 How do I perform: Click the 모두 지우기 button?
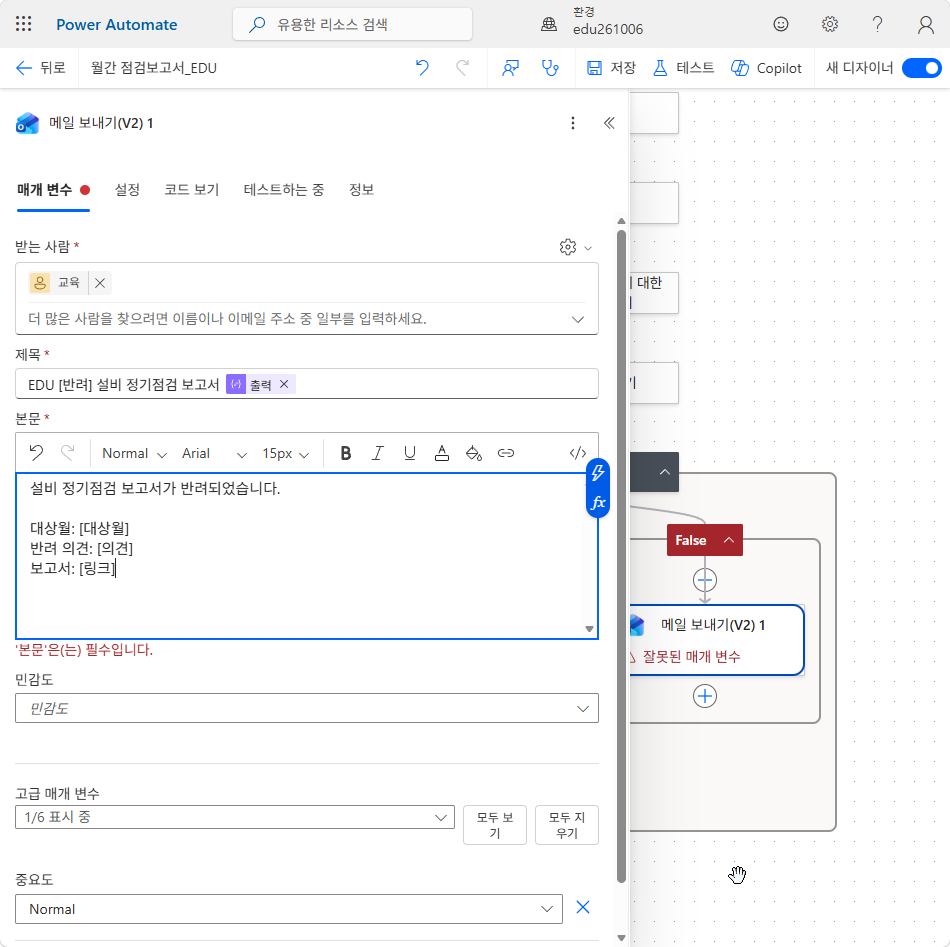pos(567,825)
